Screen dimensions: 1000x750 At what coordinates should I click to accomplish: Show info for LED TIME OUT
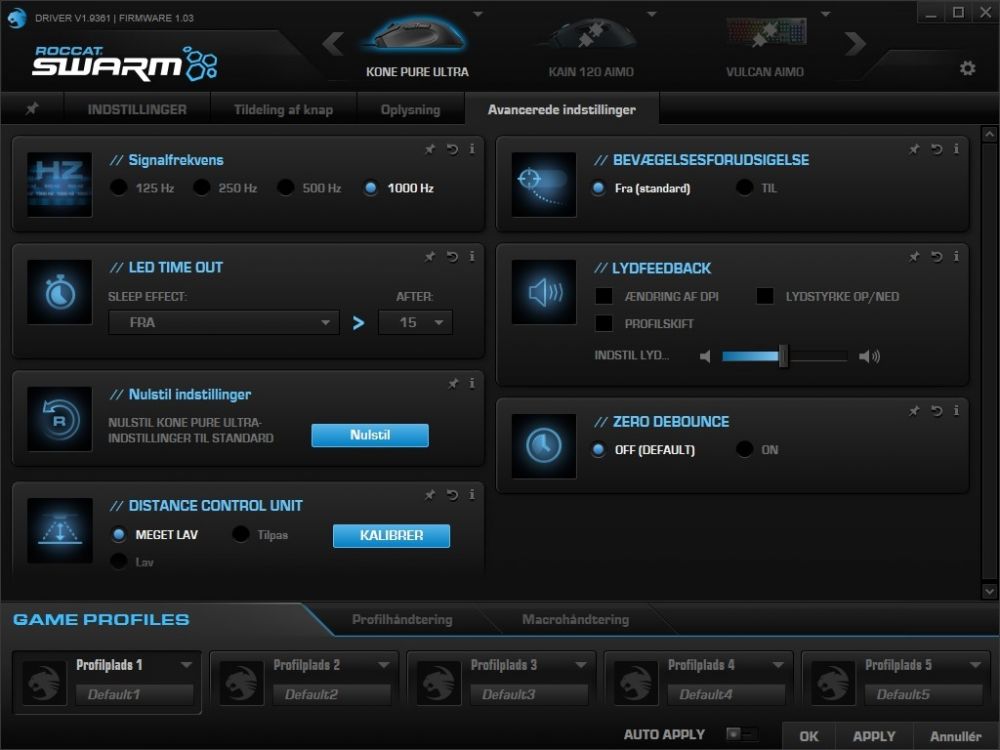point(472,256)
